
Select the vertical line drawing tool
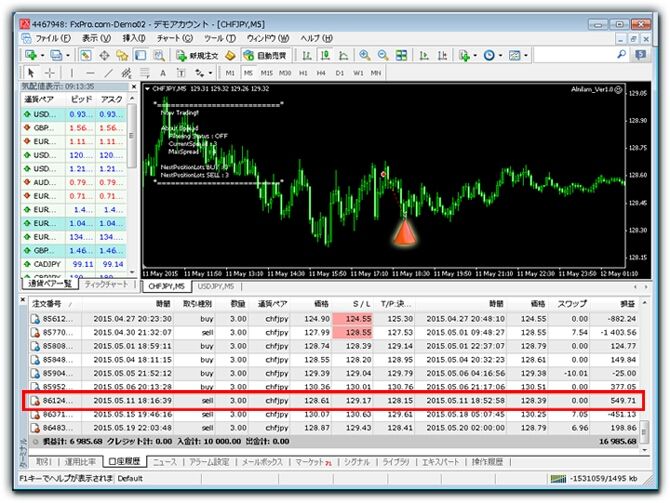coord(72,73)
